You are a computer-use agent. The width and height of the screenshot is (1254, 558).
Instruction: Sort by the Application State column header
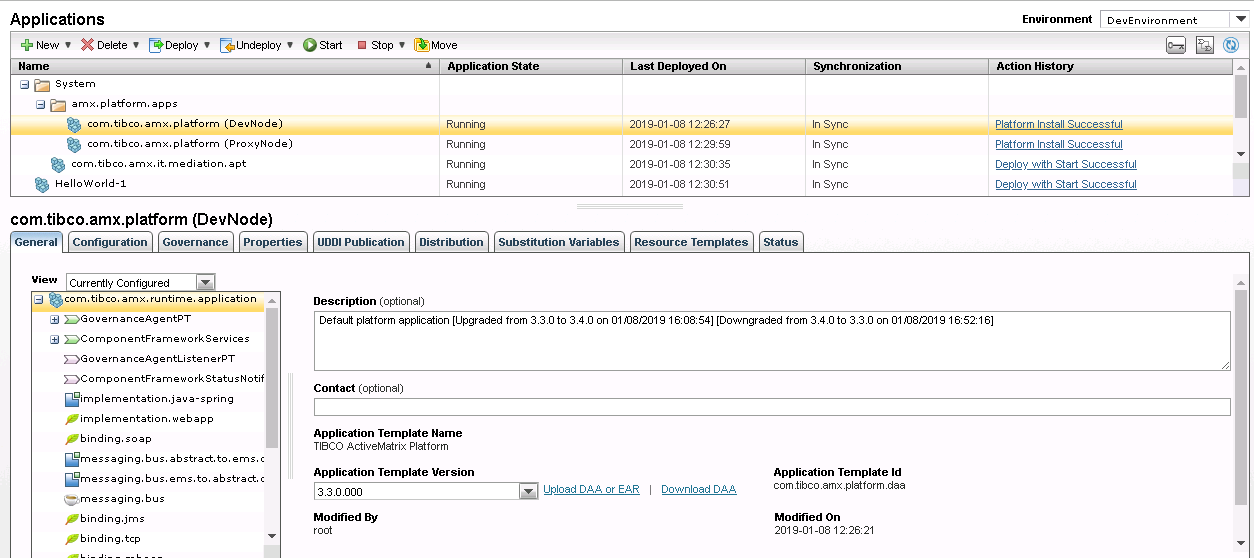(x=531, y=66)
